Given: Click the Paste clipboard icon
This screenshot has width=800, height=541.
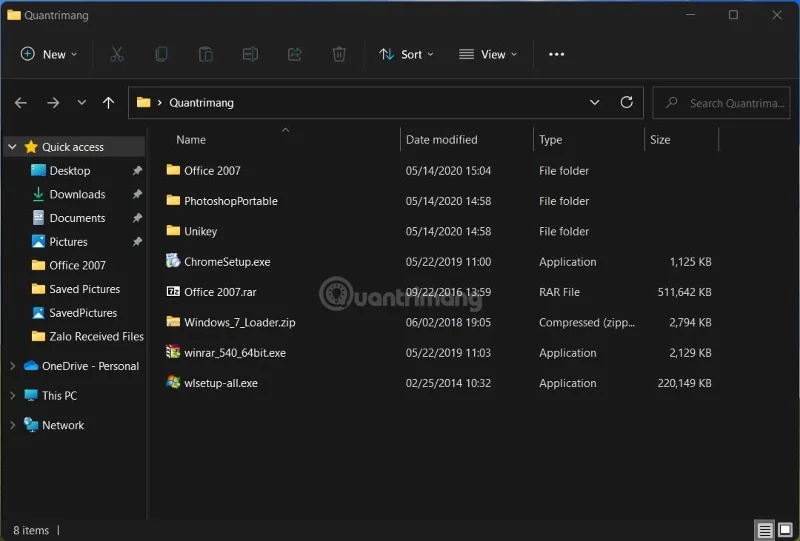Looking at the screenshot, I should point(206,54).
